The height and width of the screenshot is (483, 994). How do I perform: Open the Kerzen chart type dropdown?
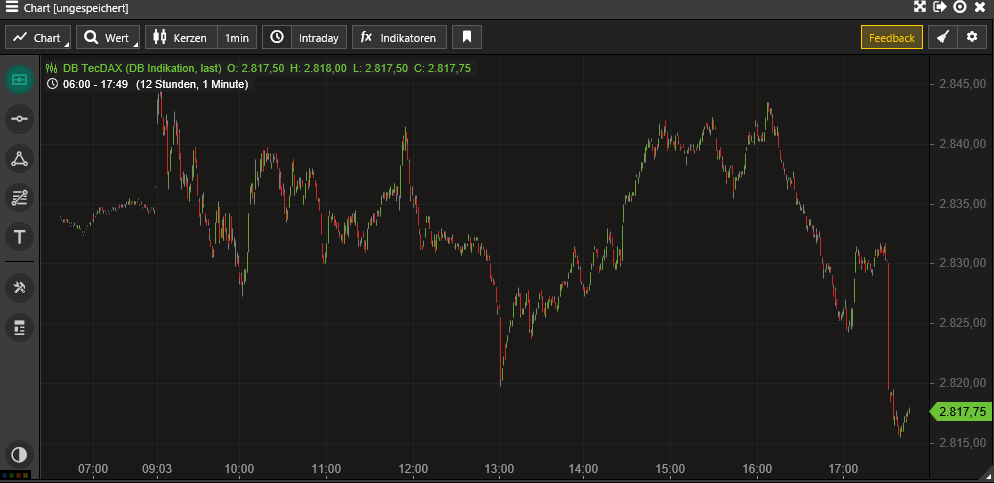click(x=181, y=38)
